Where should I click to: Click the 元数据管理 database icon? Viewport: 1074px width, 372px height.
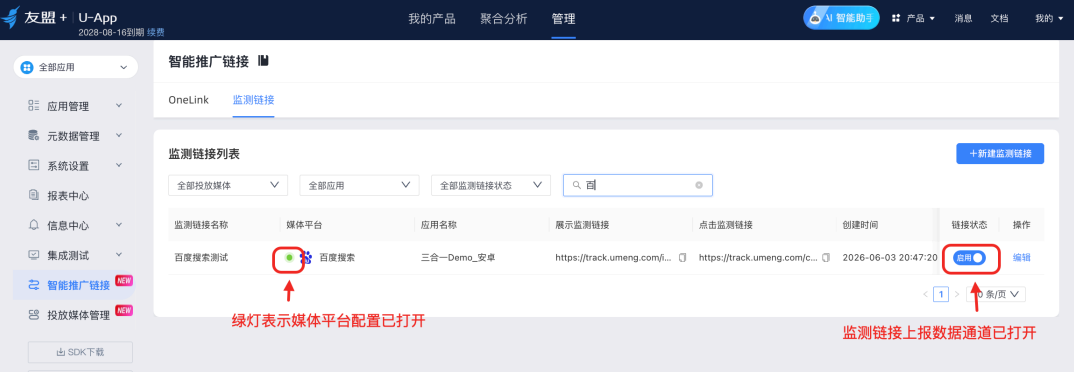(34, 135)
